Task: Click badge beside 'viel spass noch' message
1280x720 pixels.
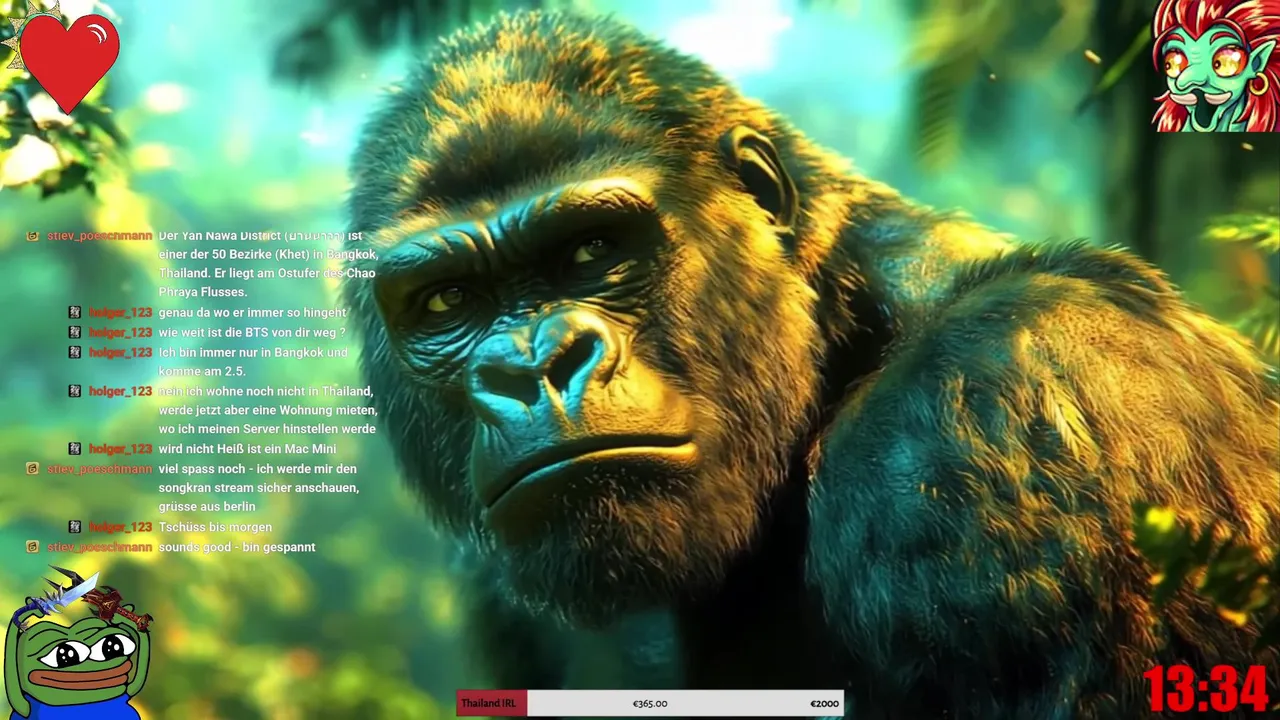Action: (x=32, y=468)
